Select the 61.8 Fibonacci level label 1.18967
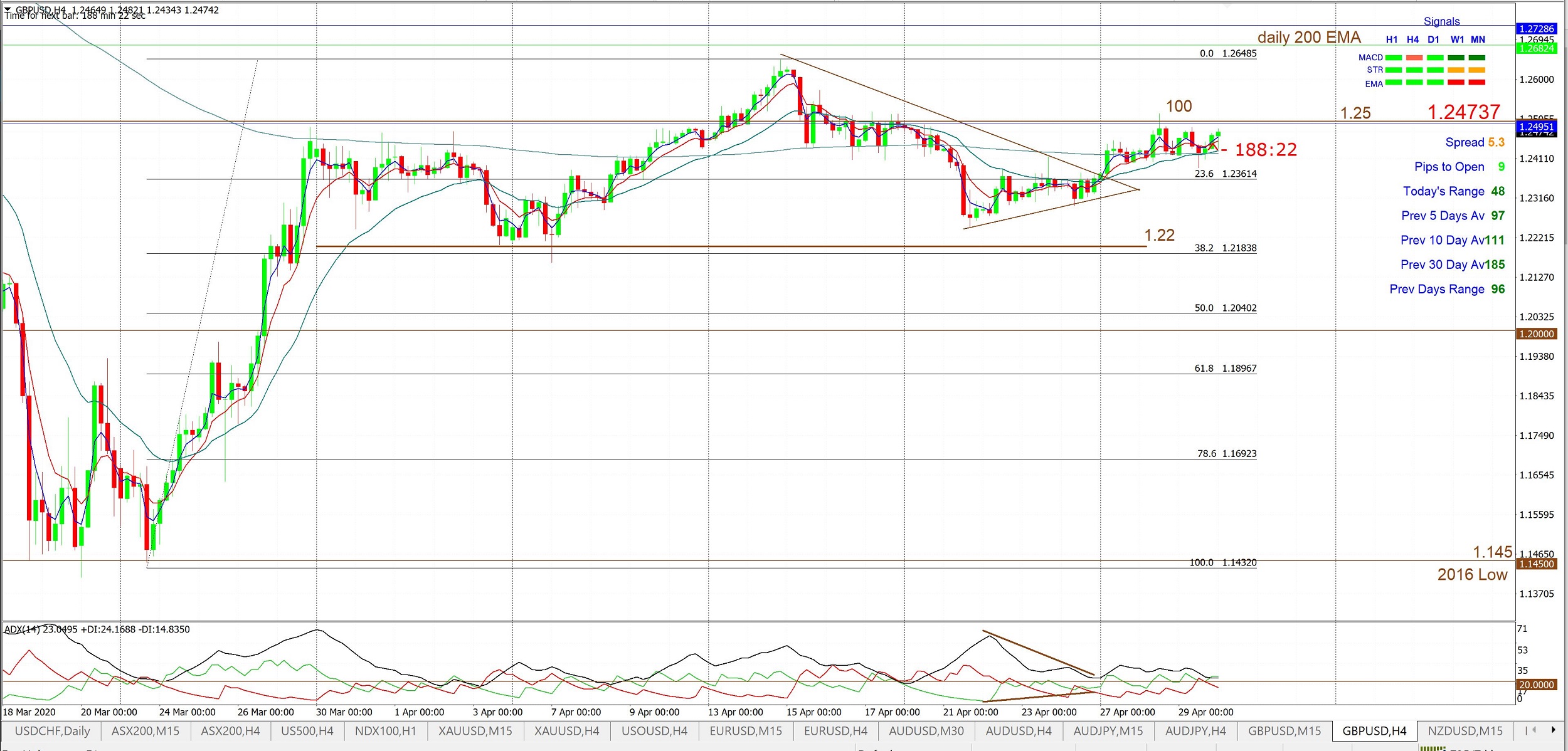Image resolution: width=1568 pixels, height=751 pixels. click(x=1226, y=369)
